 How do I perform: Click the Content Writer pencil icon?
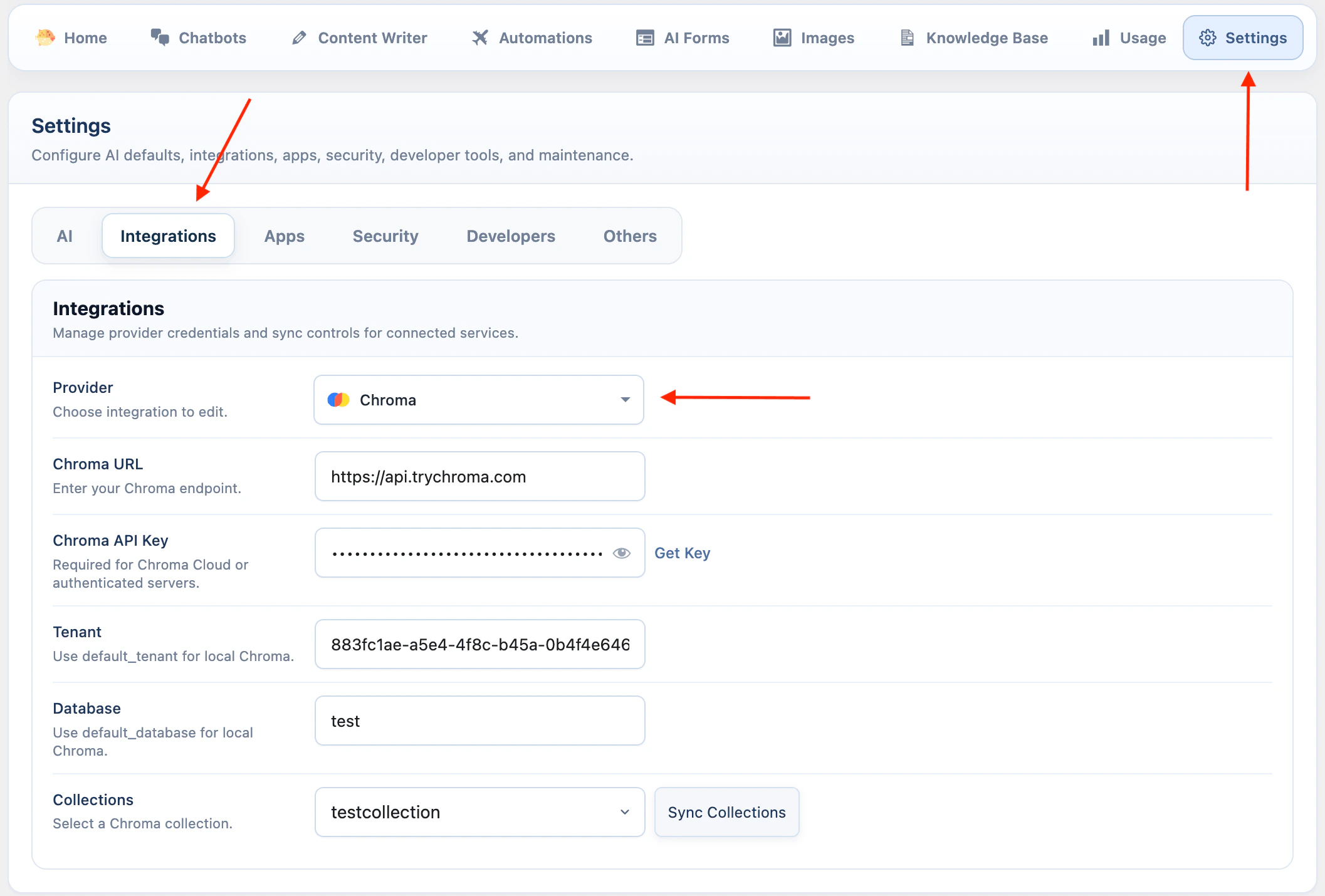(x=299, y=38)
